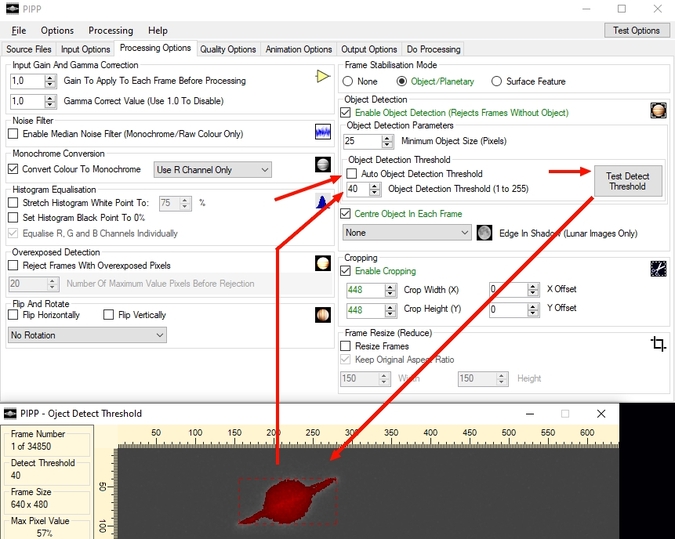Enable Auto Object Detection Threshold checkbox
Image resolution: width=675 pixels, height=539 pixels.
click(352, 174)
